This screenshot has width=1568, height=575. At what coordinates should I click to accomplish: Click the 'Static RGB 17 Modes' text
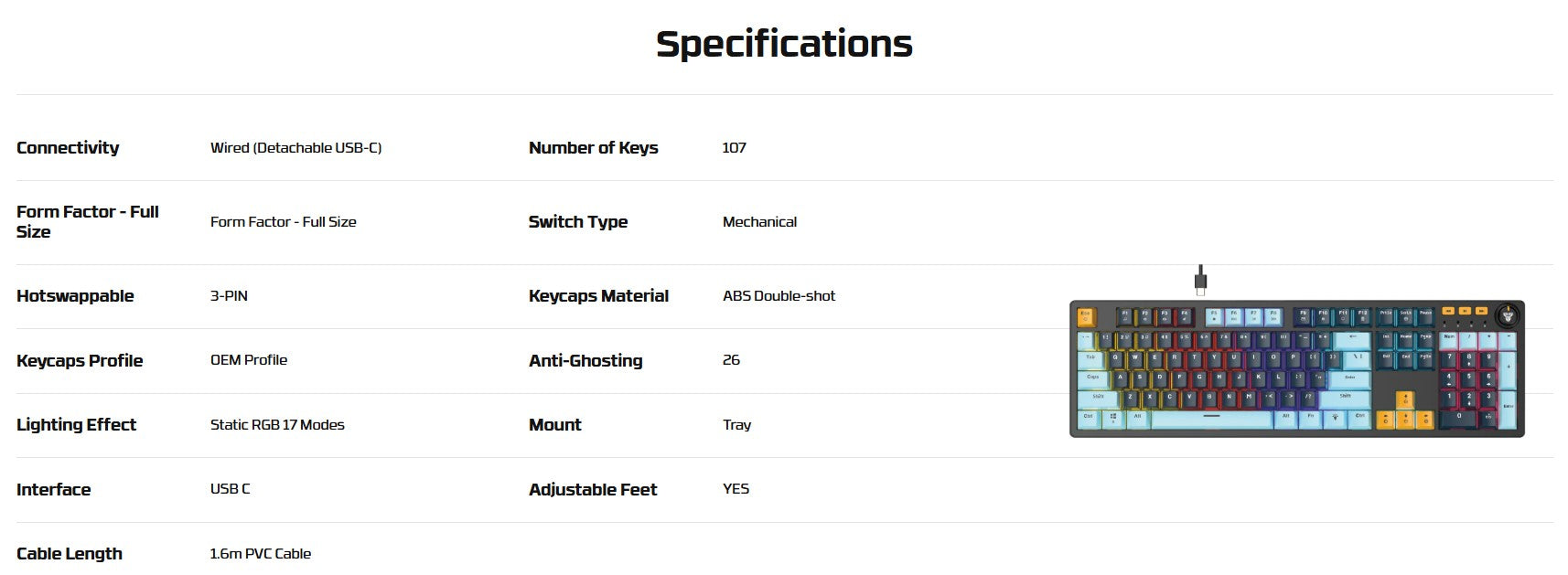[277, 425]
